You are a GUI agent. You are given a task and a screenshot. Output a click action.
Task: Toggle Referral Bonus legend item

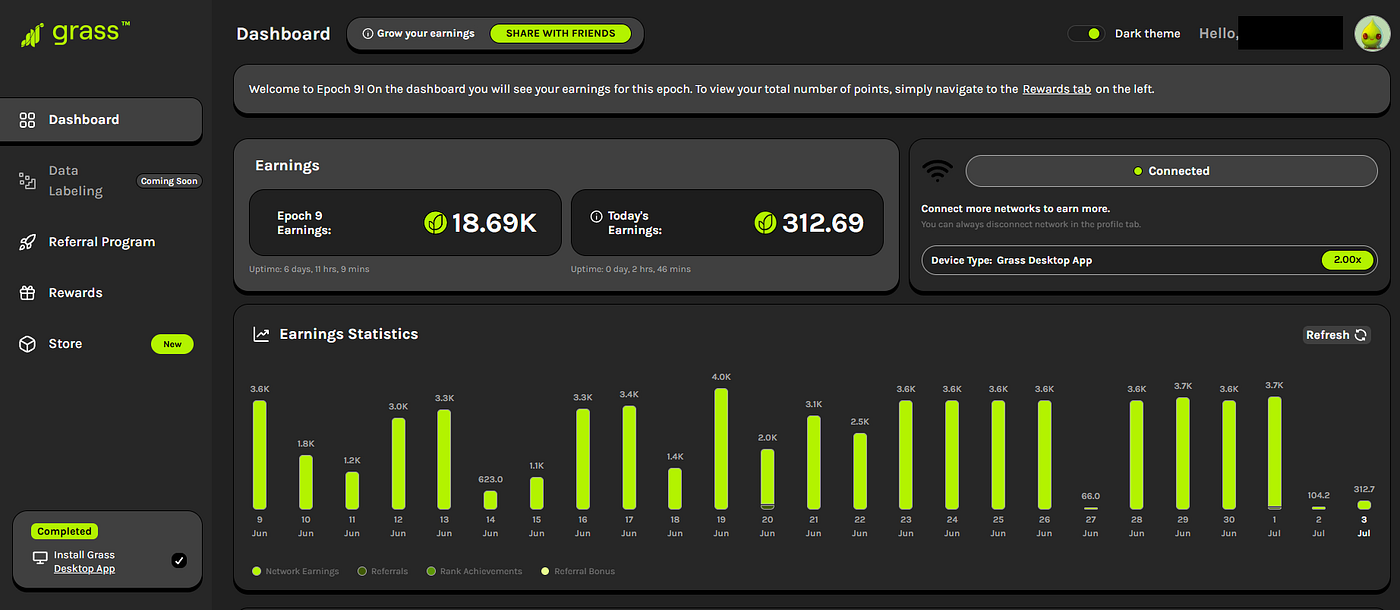(577, 572)
